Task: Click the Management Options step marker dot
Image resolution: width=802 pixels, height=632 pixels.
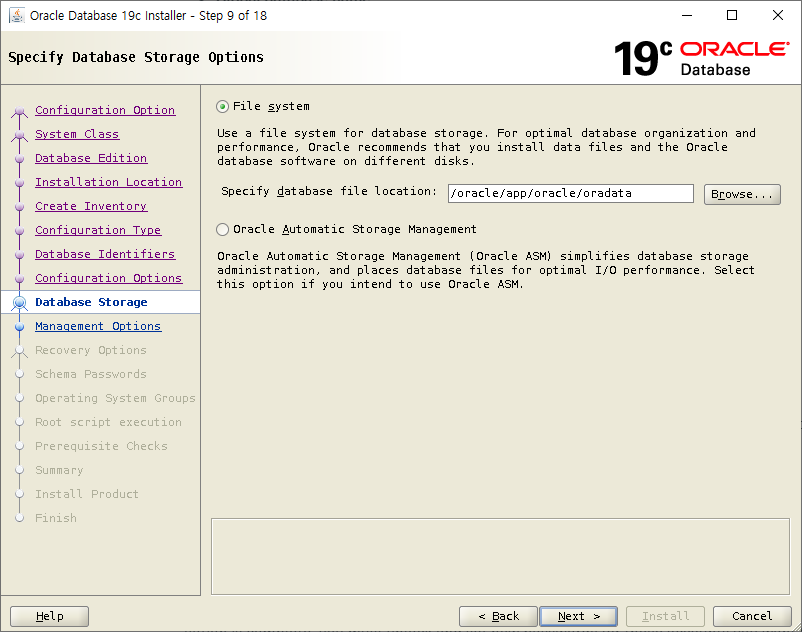Action: click(19, 327)
